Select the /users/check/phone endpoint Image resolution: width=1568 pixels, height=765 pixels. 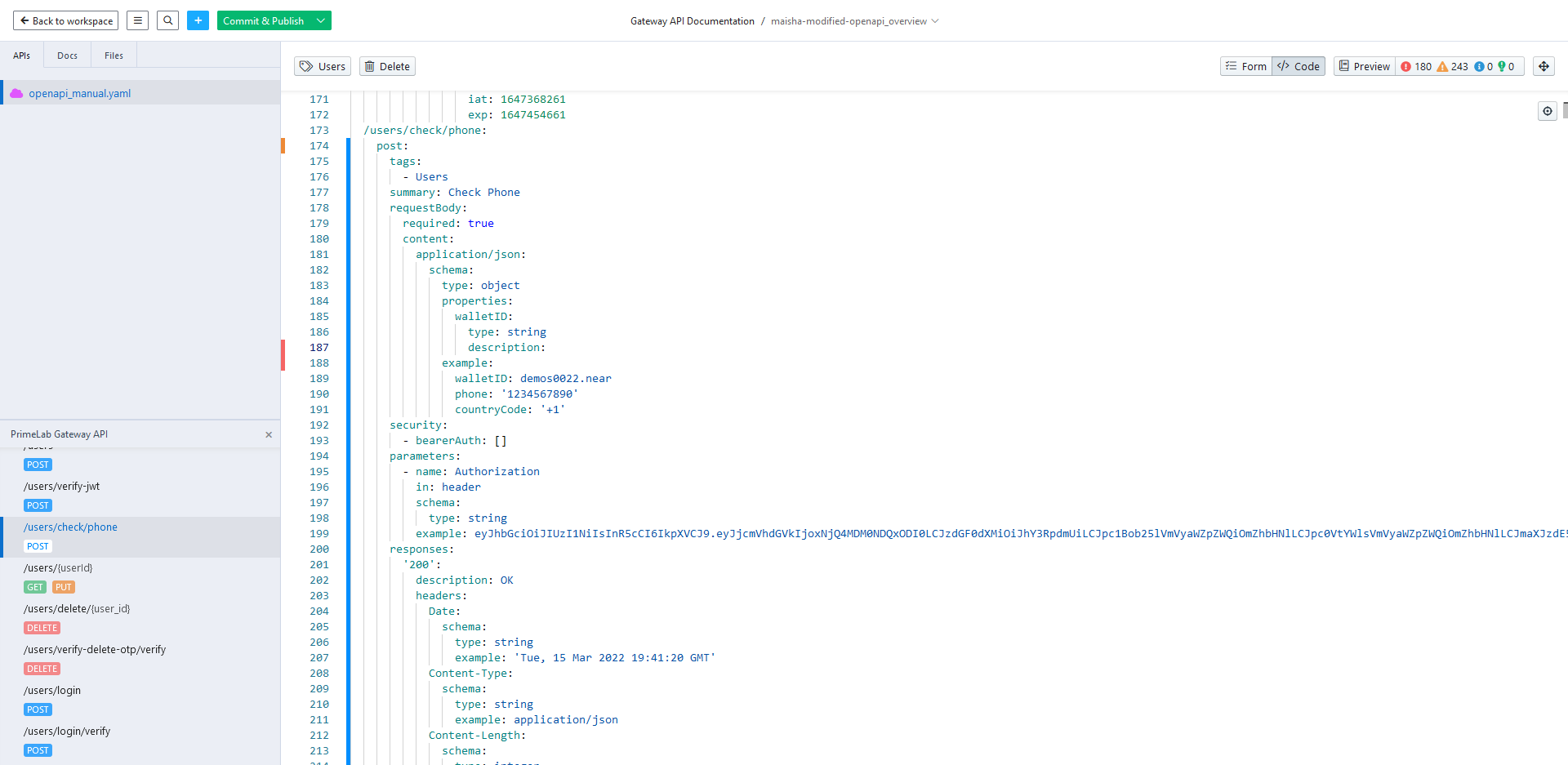click(x=70, y=527)
